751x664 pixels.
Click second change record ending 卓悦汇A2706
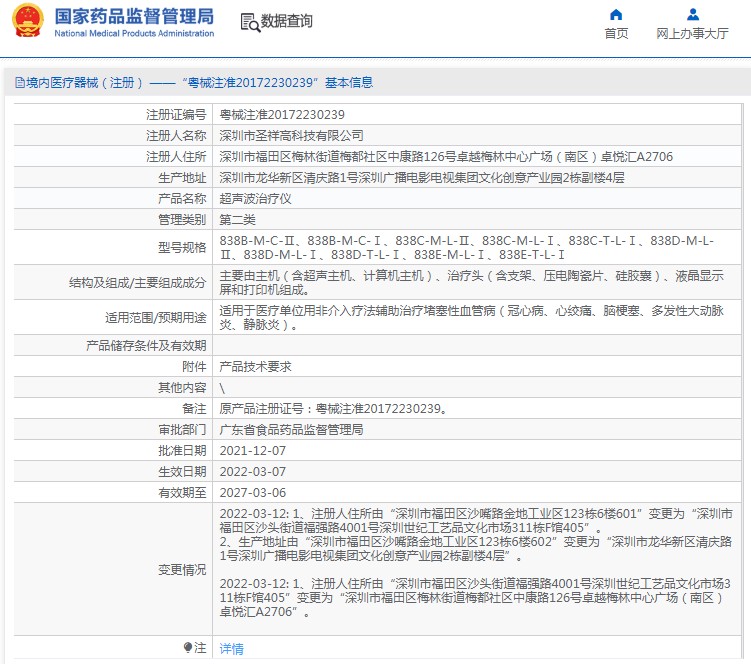[x=475, y=597]
